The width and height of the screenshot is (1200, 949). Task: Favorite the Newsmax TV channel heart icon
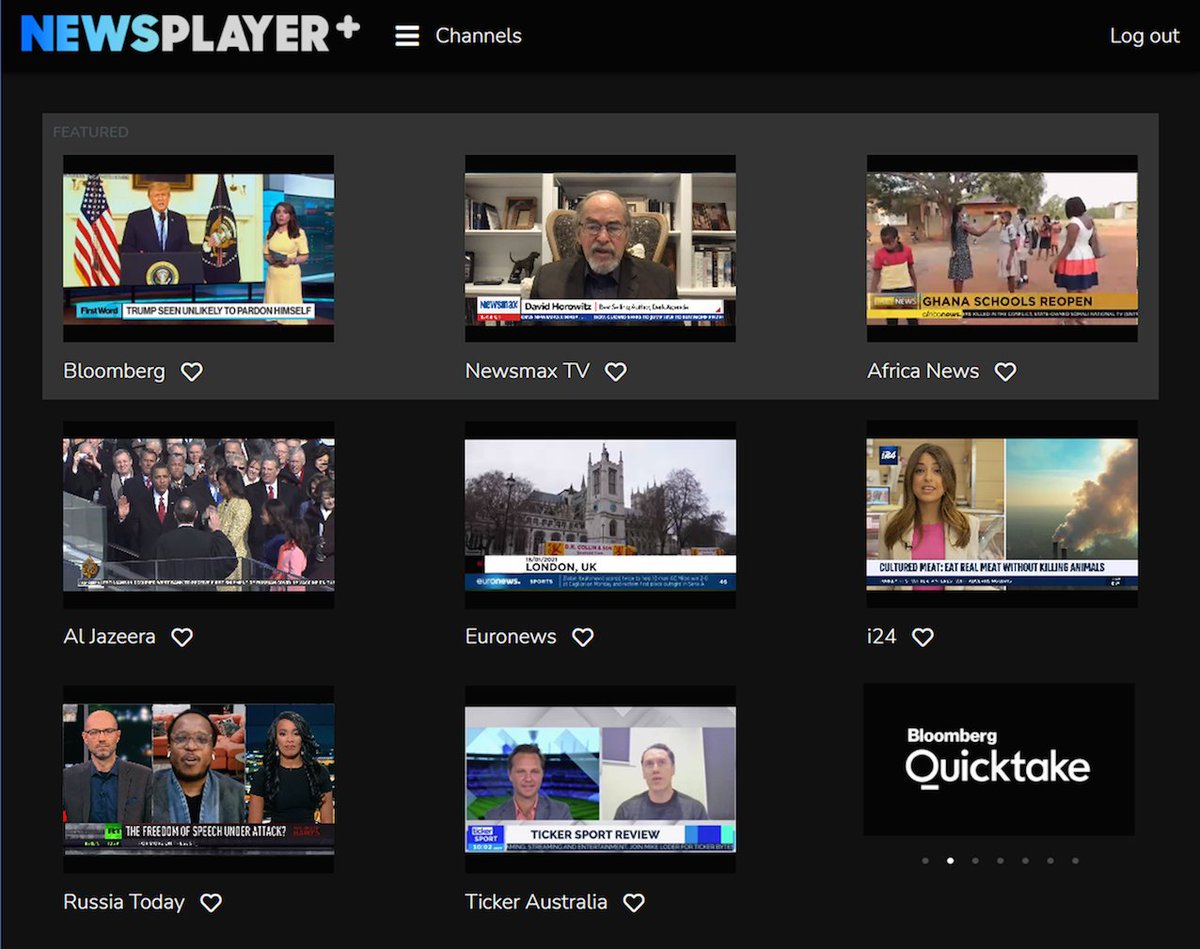click(x=615, y=371)
